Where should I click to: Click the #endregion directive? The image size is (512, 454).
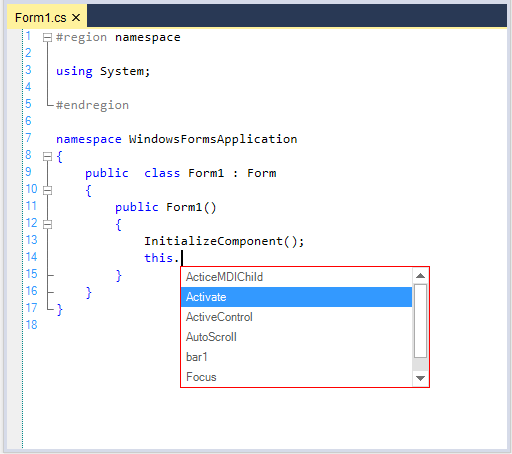click(92, 105)
